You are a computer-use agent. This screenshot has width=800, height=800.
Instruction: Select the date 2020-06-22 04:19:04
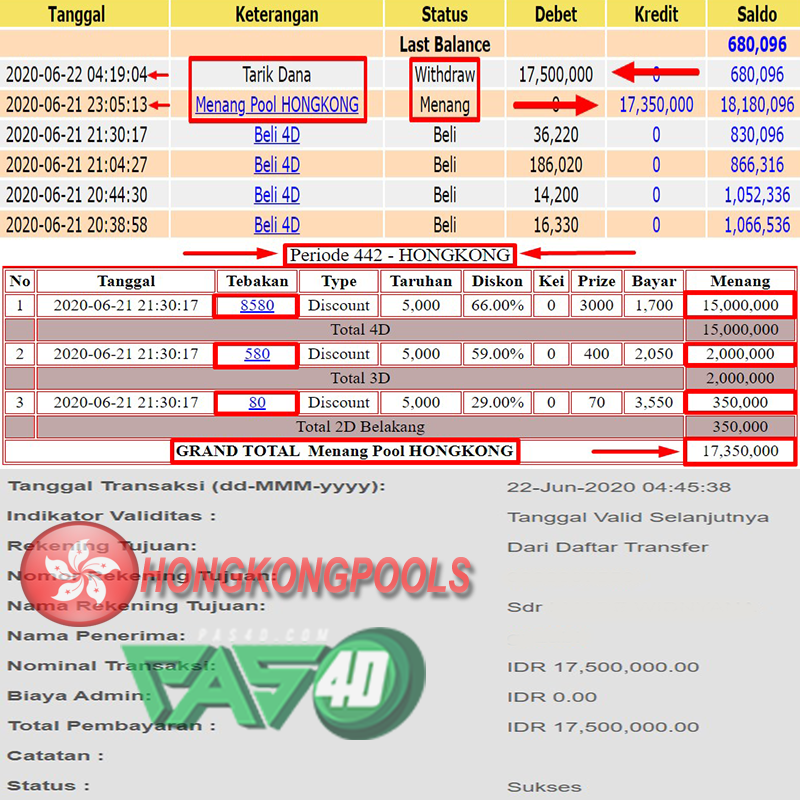[x=77, y=74]
